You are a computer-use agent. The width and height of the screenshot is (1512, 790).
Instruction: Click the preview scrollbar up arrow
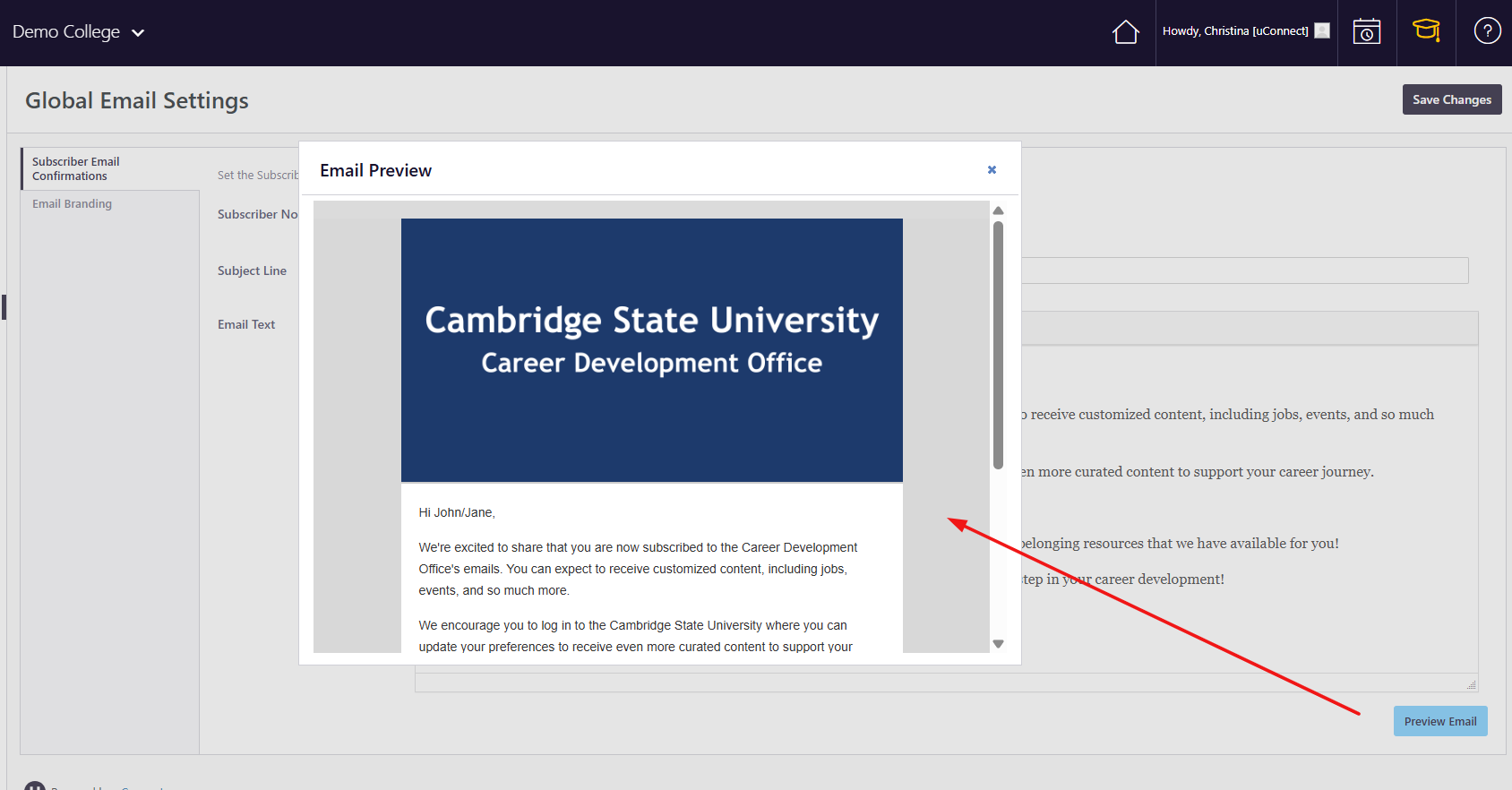point(998,211)
